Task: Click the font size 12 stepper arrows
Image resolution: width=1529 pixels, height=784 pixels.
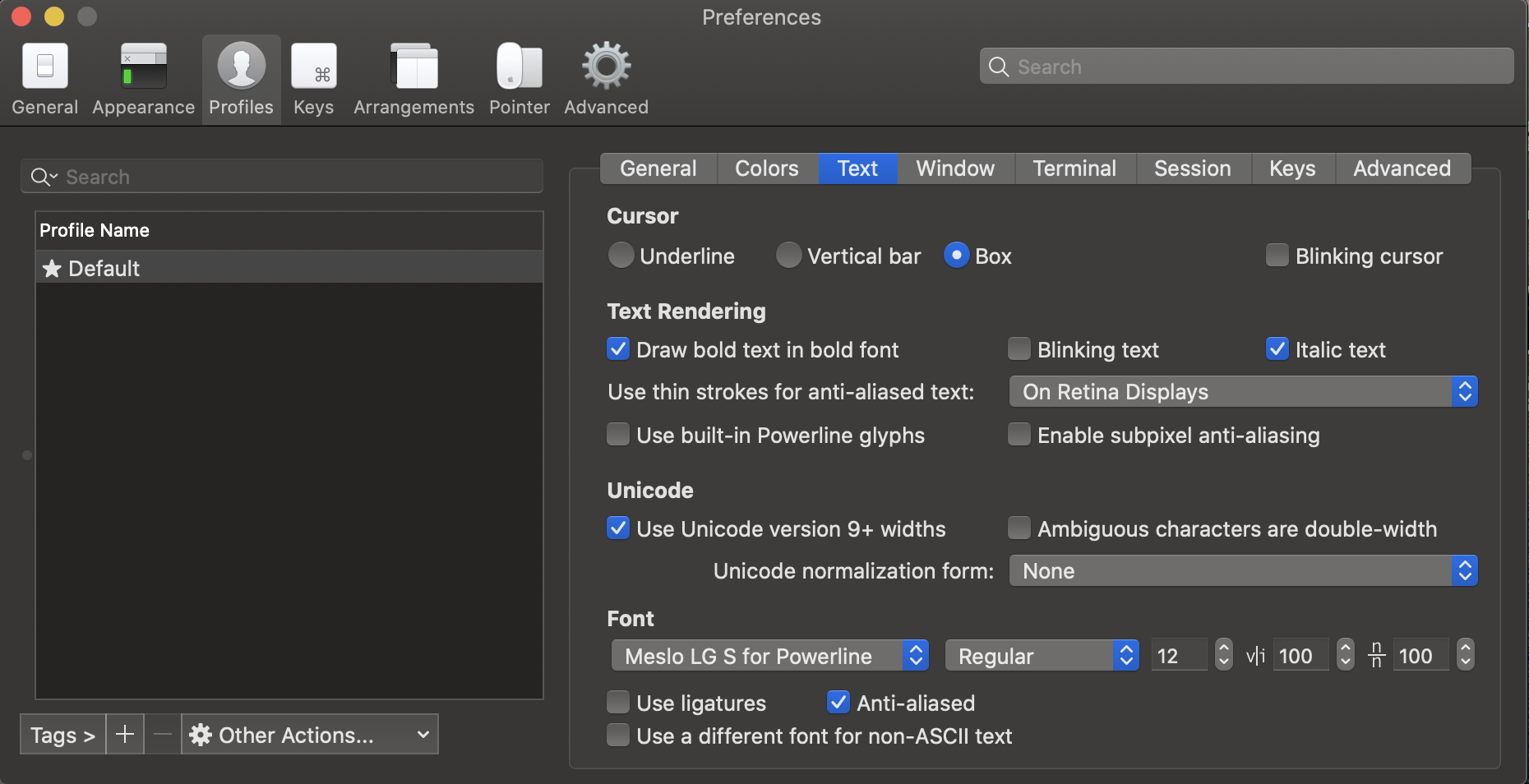Action: click(1224, 655)
